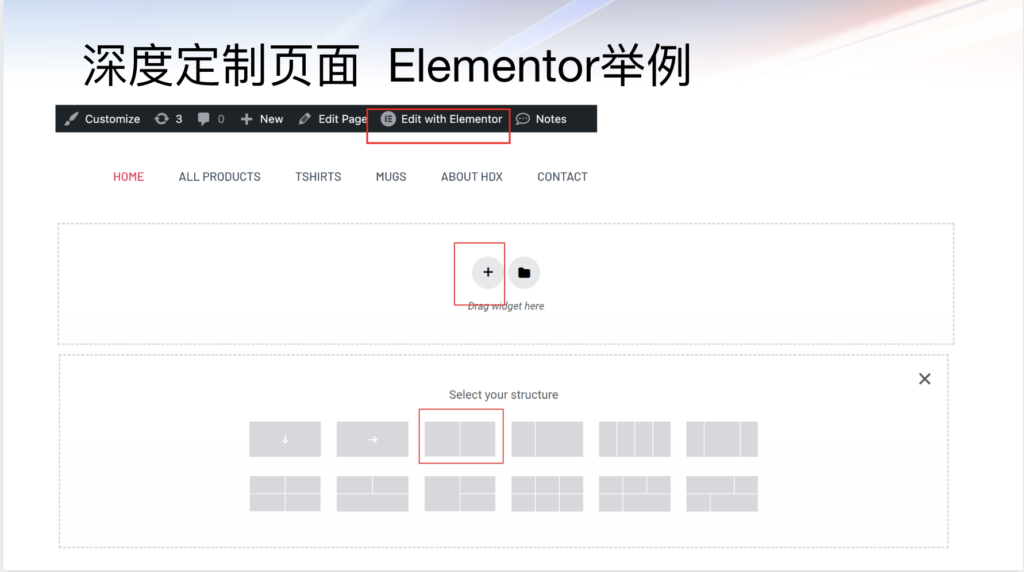The height and width of the screenshot is (572, 1024).
Task: Navigate to the TSHIRTS page
Action: 318,177
